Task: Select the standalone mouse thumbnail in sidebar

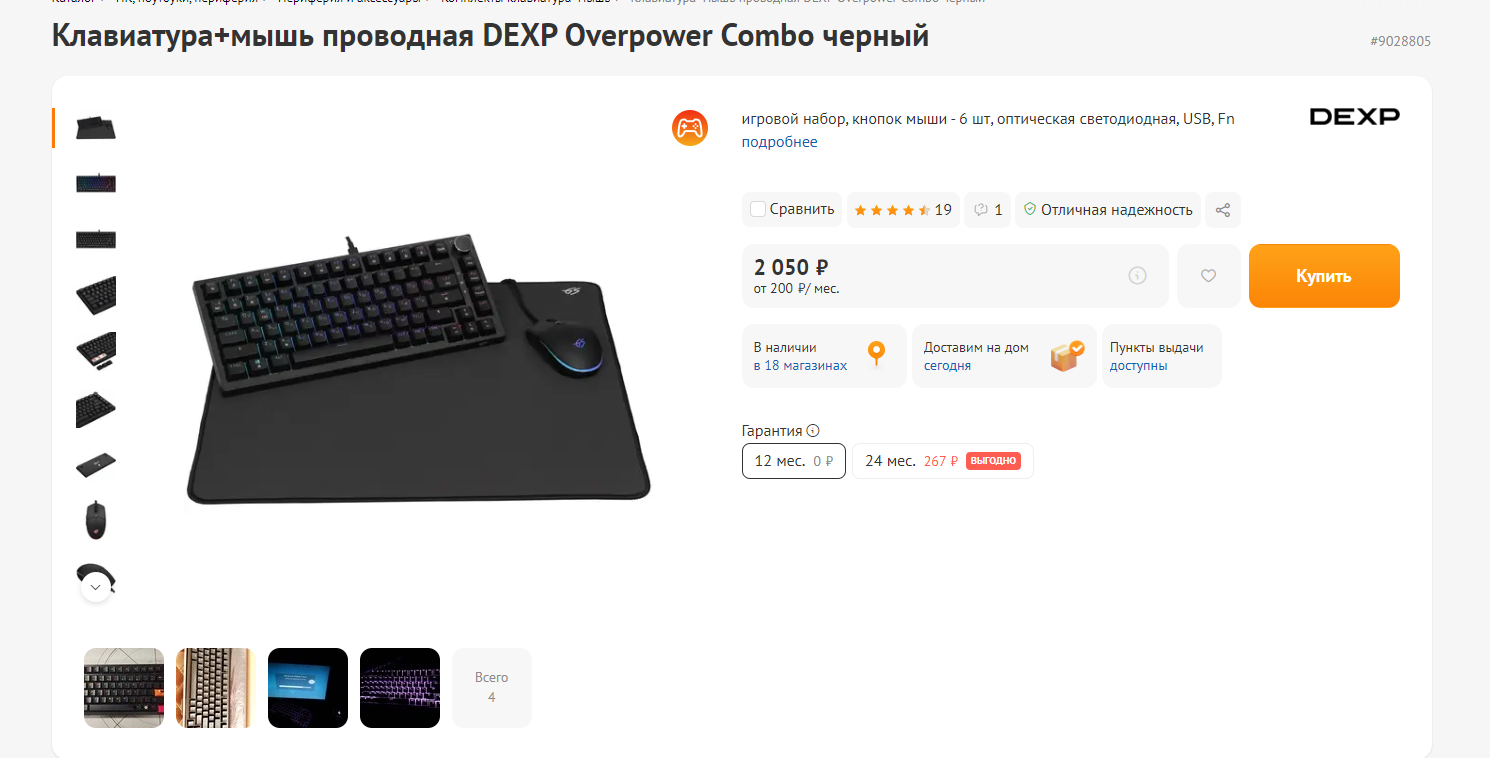Action: 96,520
